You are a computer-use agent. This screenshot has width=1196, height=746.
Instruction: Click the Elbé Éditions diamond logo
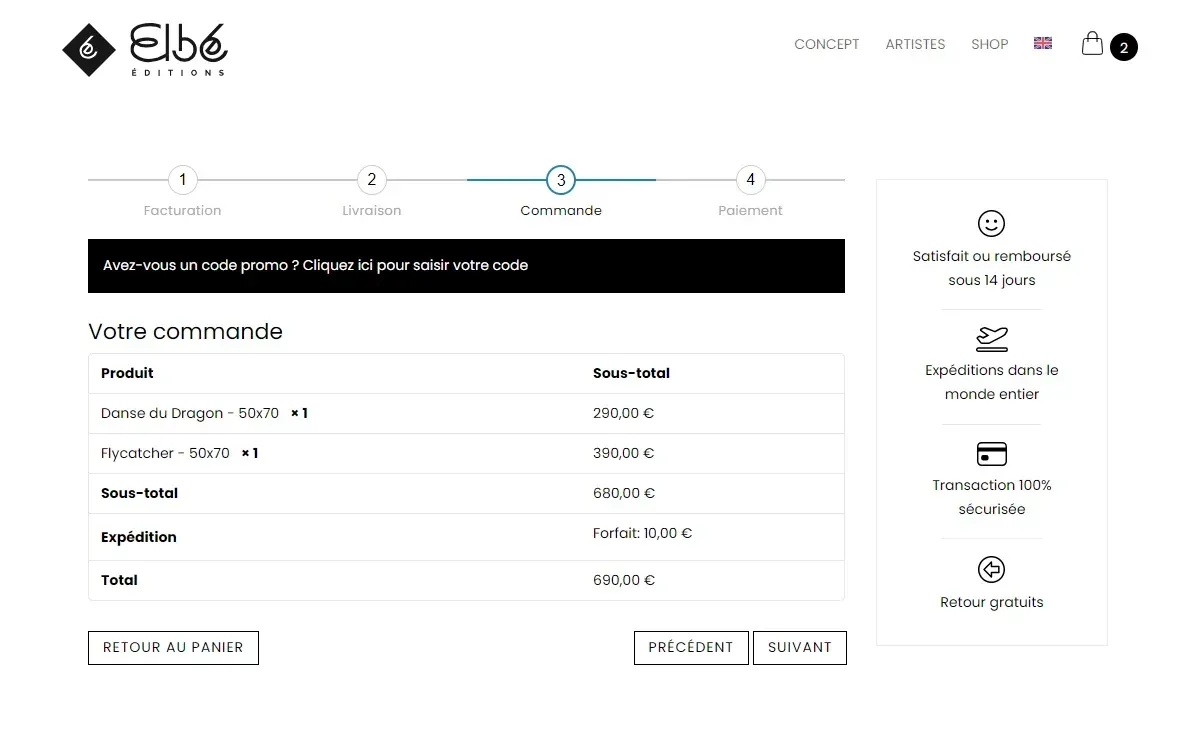(x=89, y=50)
